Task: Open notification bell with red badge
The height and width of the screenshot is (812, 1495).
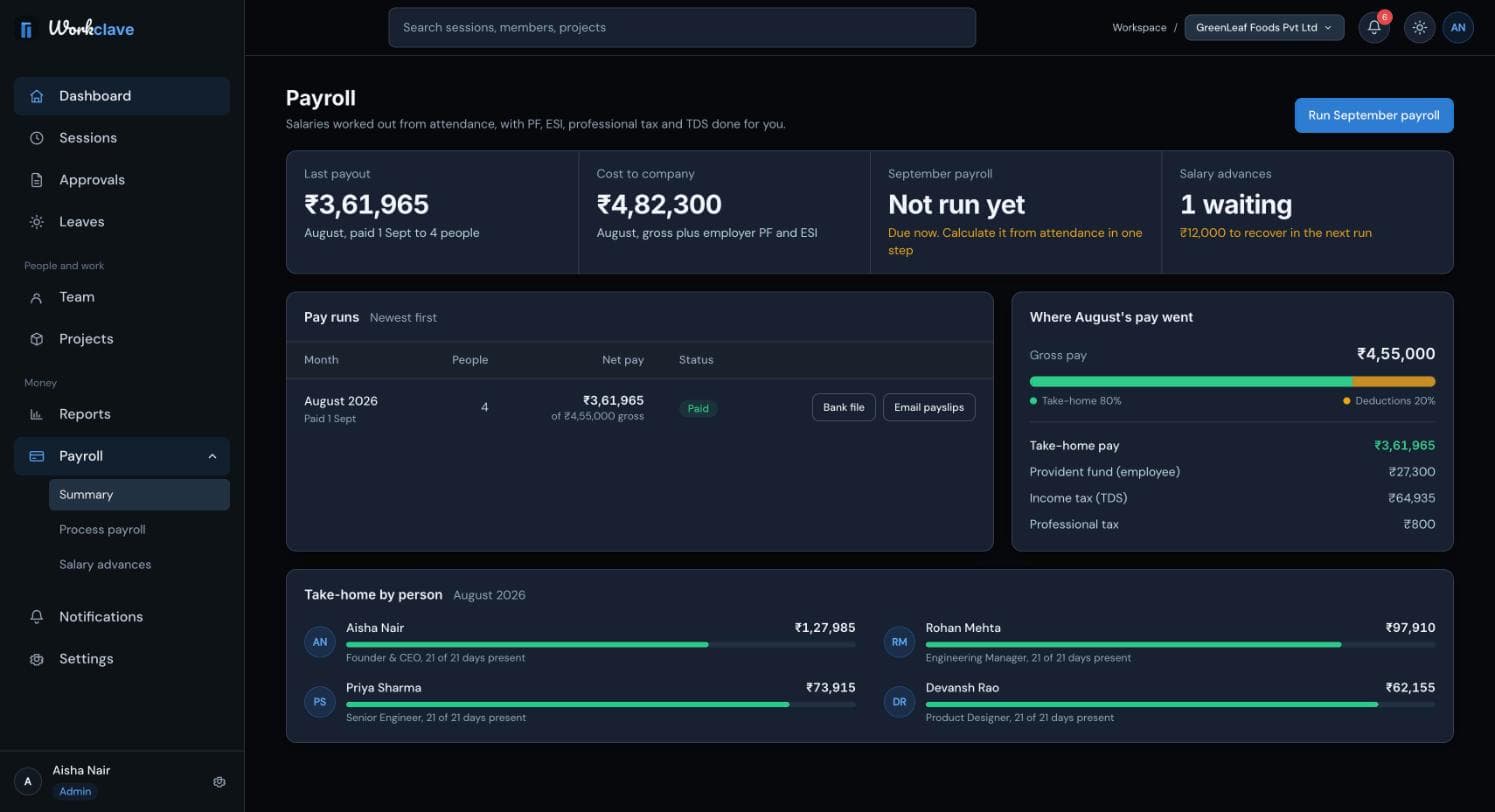Action: point(1374,27)
